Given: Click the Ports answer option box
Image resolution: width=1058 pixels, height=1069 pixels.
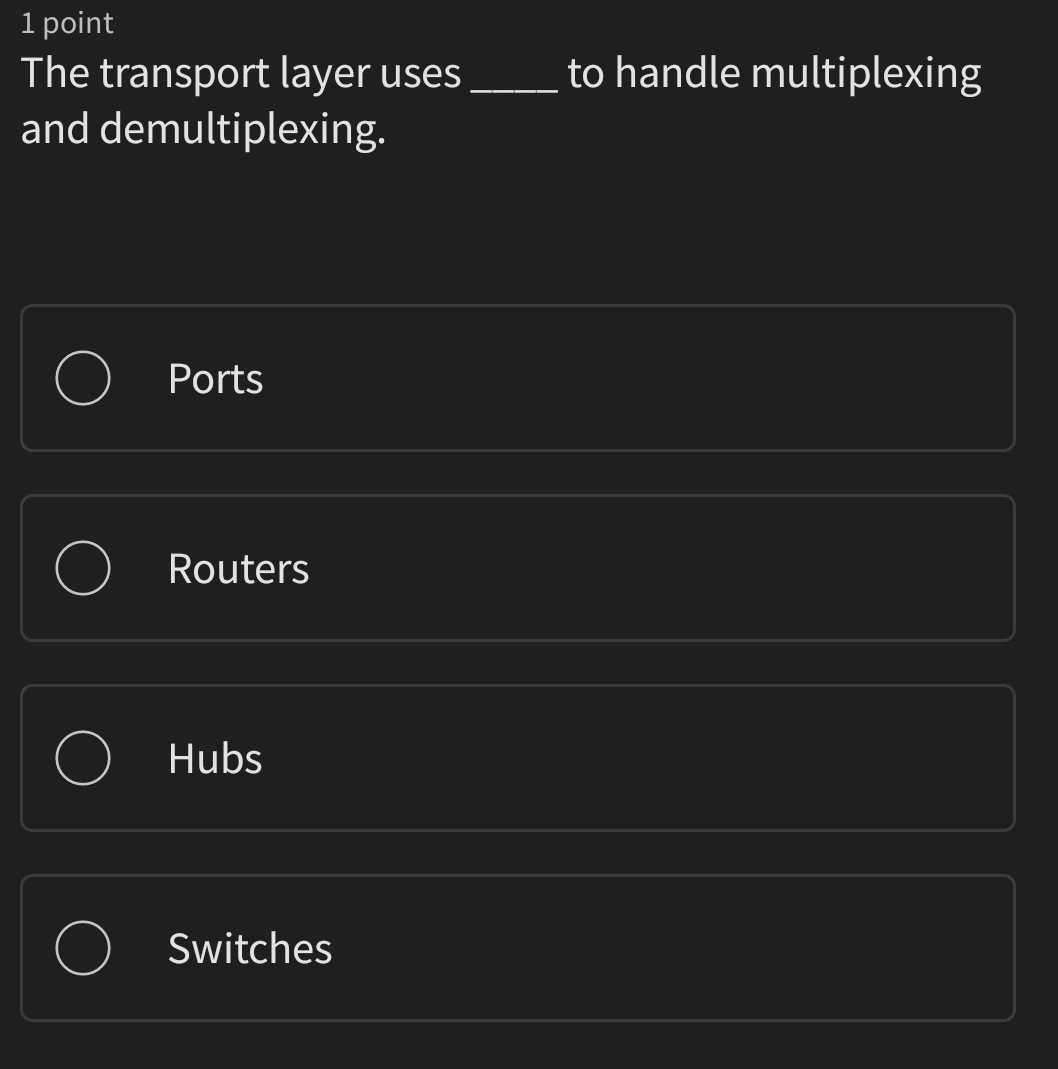Looking at the screenshot, I should (x=517, y=378).
